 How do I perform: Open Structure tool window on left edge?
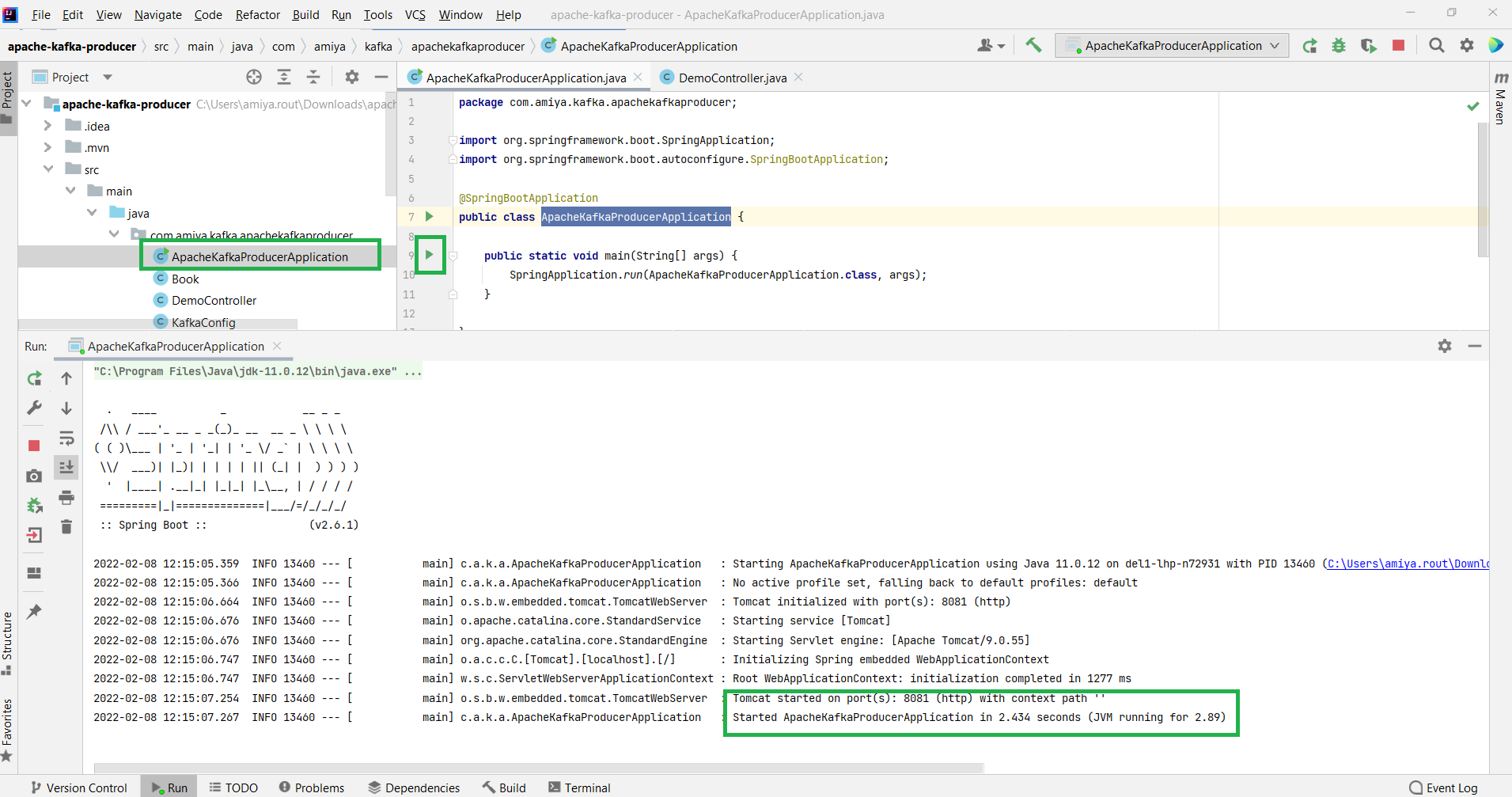tap(7, 643)
